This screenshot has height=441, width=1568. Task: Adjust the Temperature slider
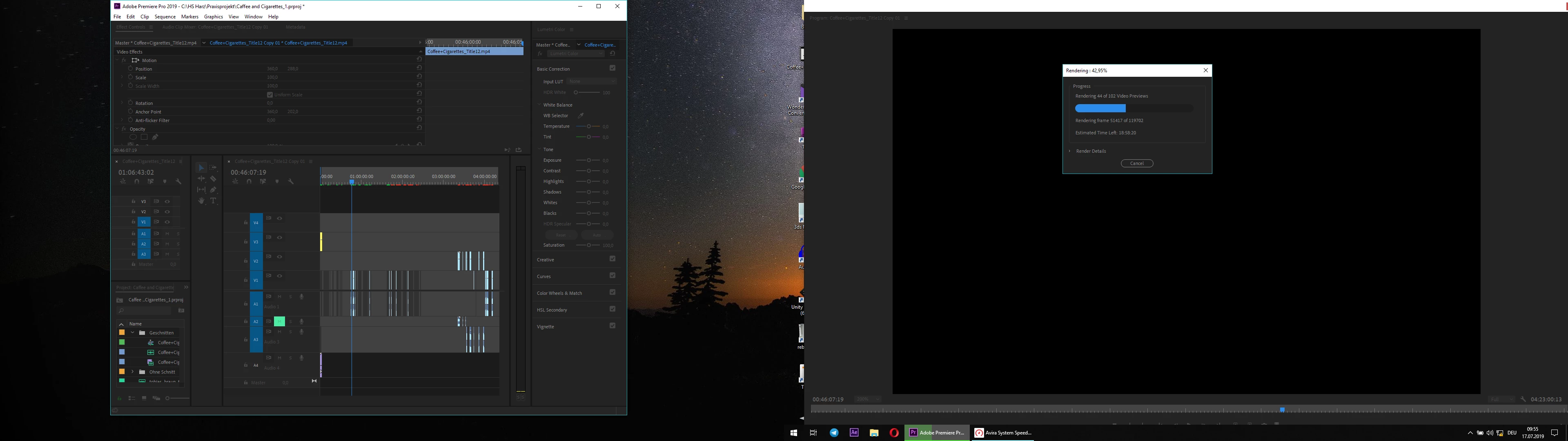click(588, 126)
